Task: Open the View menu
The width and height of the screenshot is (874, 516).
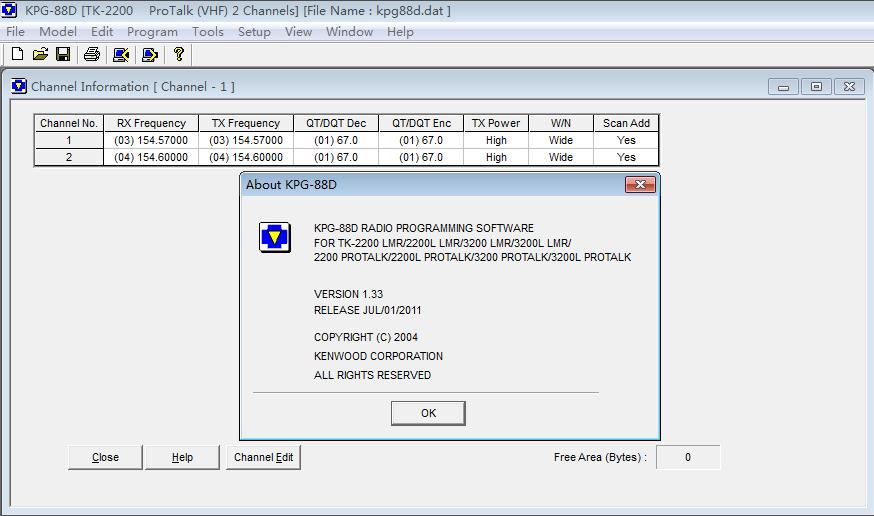Action: click(298, 32)
